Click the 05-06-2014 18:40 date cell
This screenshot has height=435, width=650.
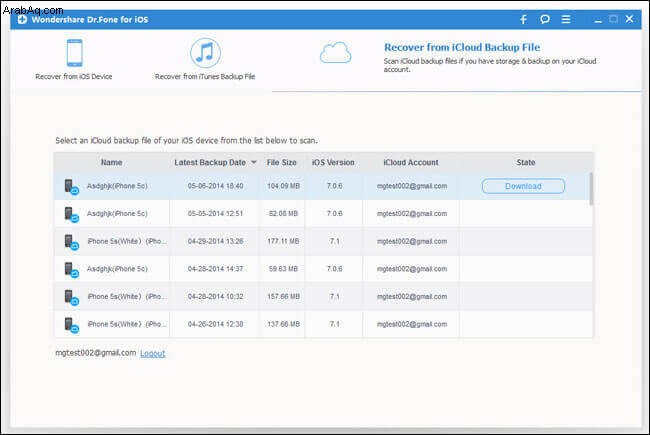pyautogui.click(x=216, y=186)
